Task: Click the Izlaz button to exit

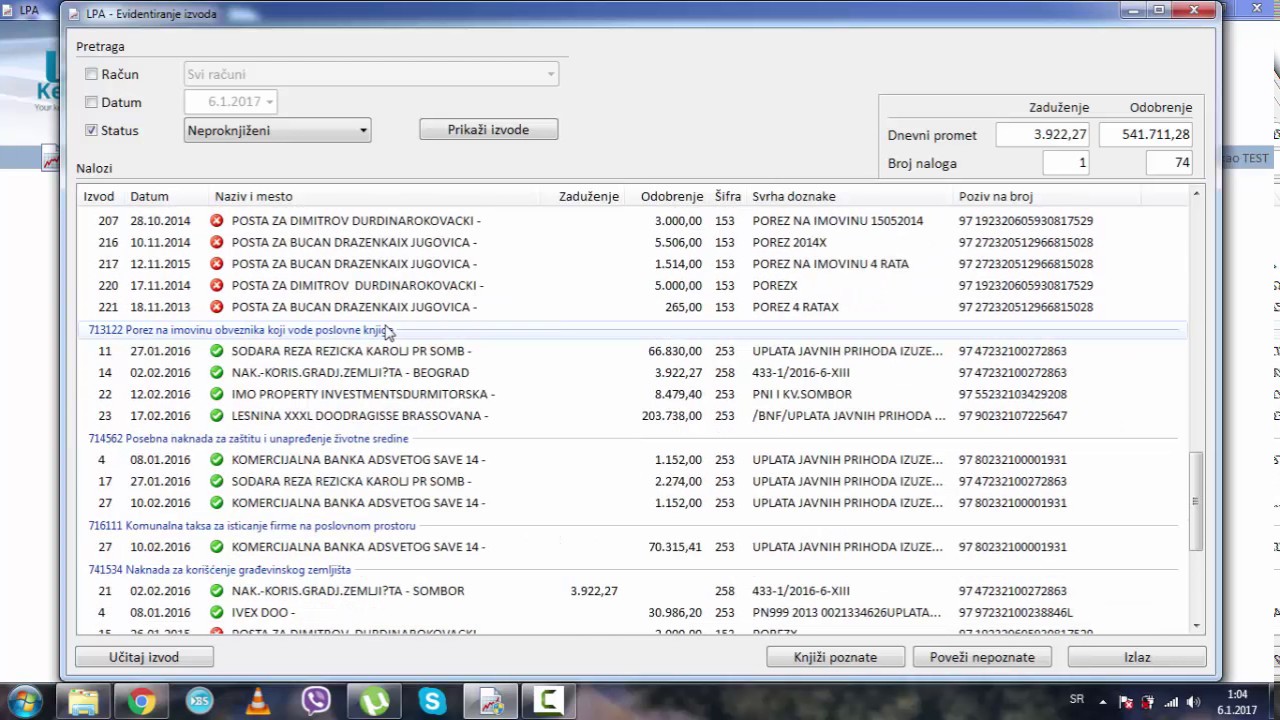Action: pyautogui.click(x=1137, y=657)
